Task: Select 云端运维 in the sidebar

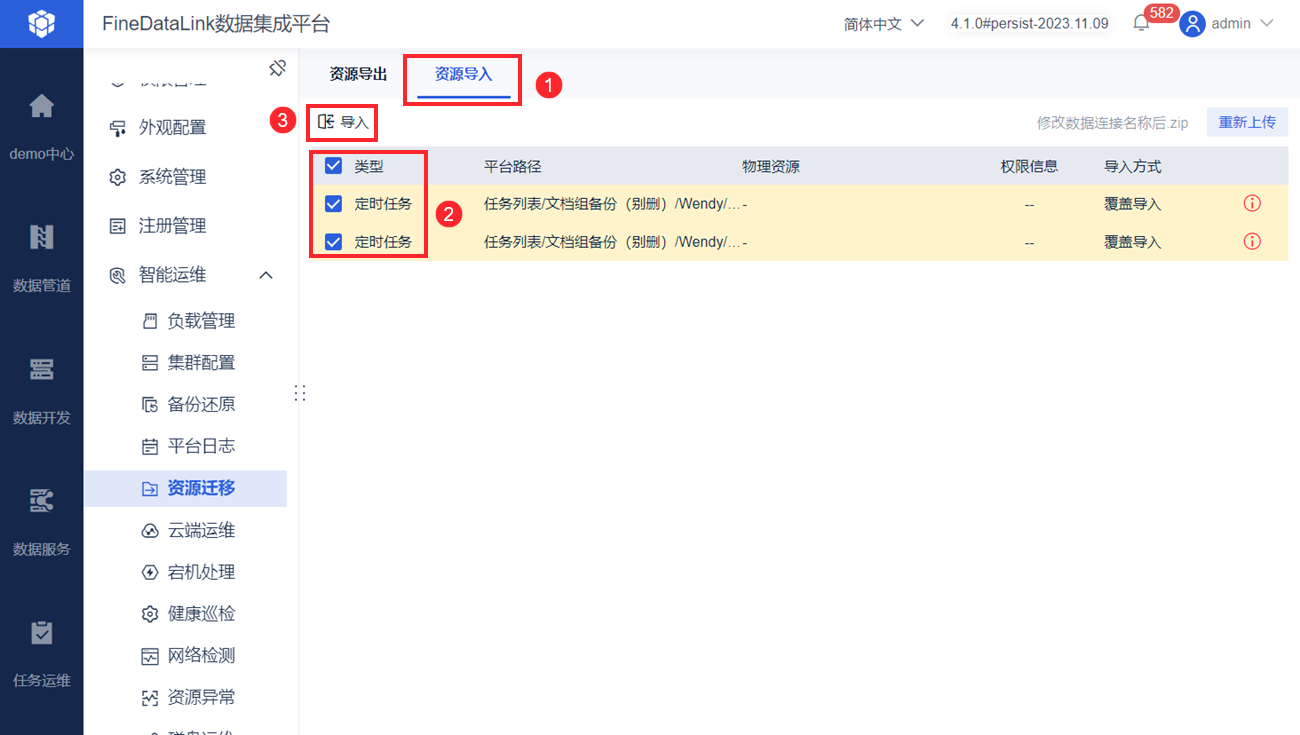Action: (x=201, y=530)
